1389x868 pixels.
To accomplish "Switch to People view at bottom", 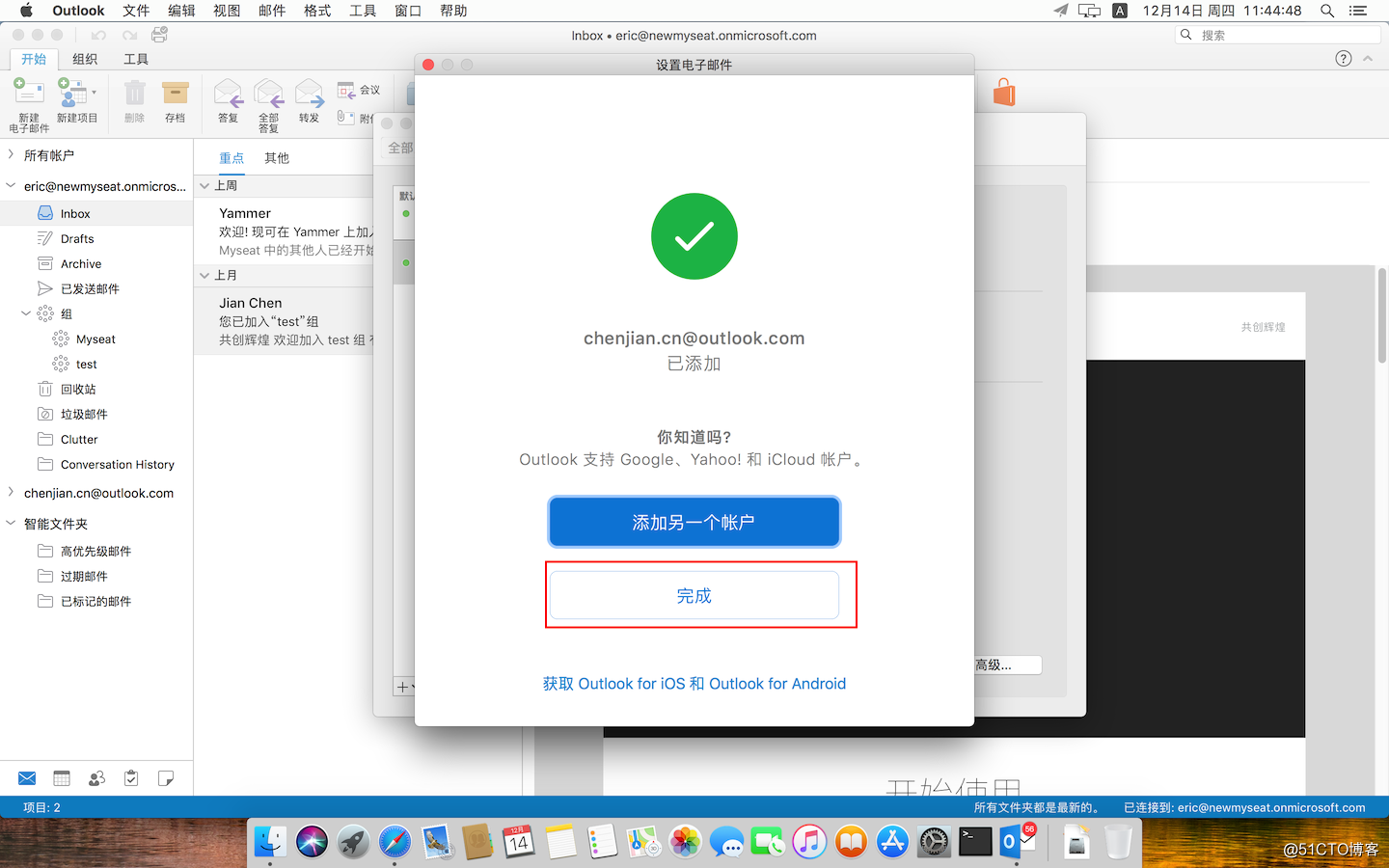I will pyautogui.click(x=96, y=778).
